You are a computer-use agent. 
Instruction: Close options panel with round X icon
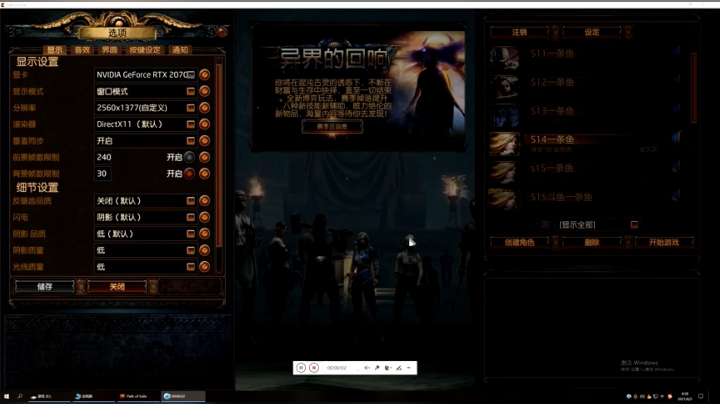click(x=222, y=32)
